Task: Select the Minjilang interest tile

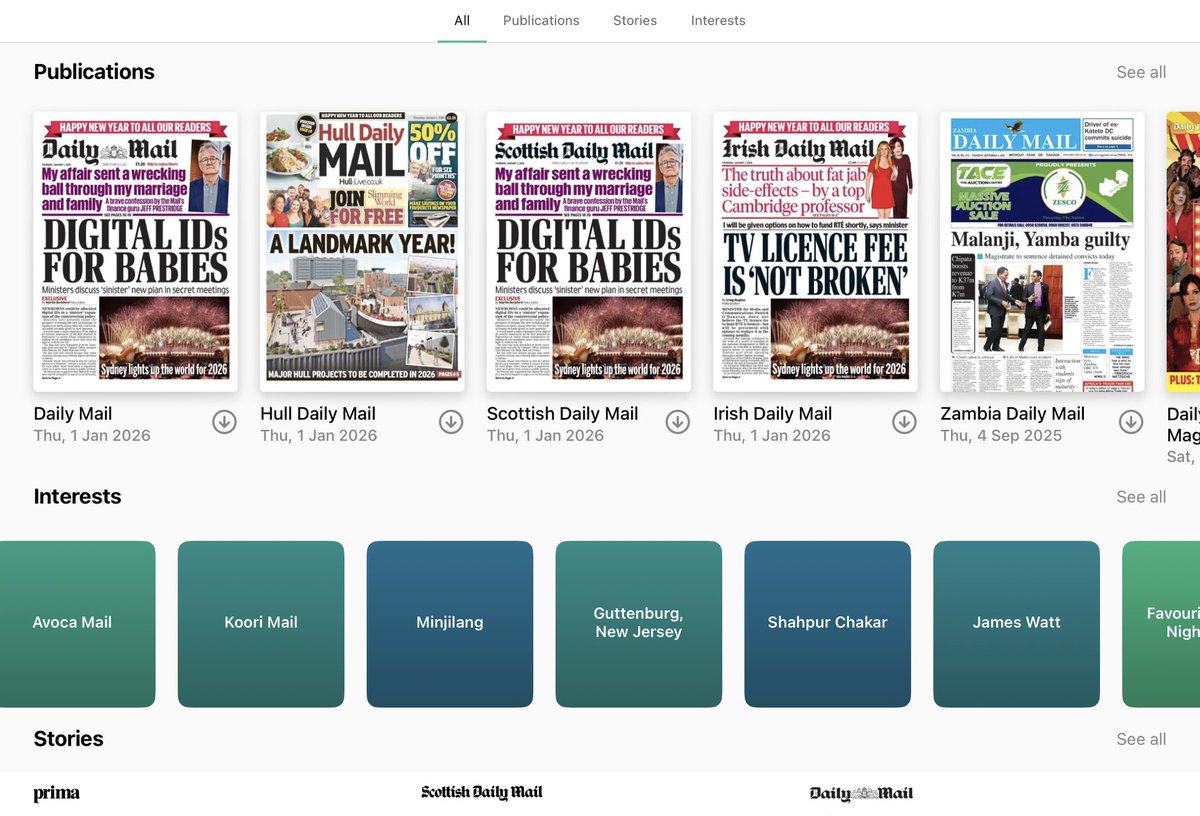Action: click(450, 624)
